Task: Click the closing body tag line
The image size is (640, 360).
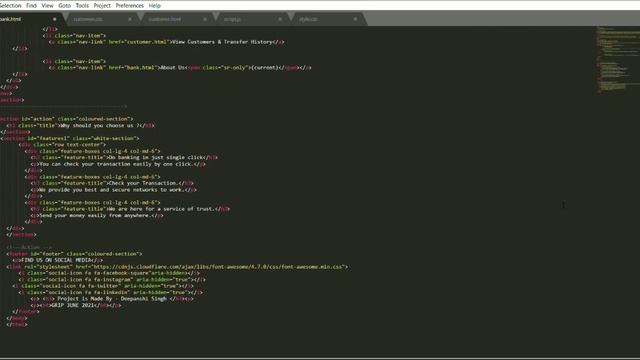Action: 16,318
